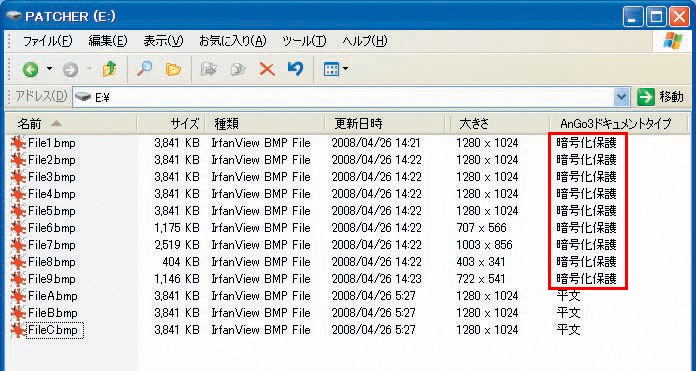696x371 pixels.
Task: Select the File1.bmp file icon
Action: coord(18,143)
